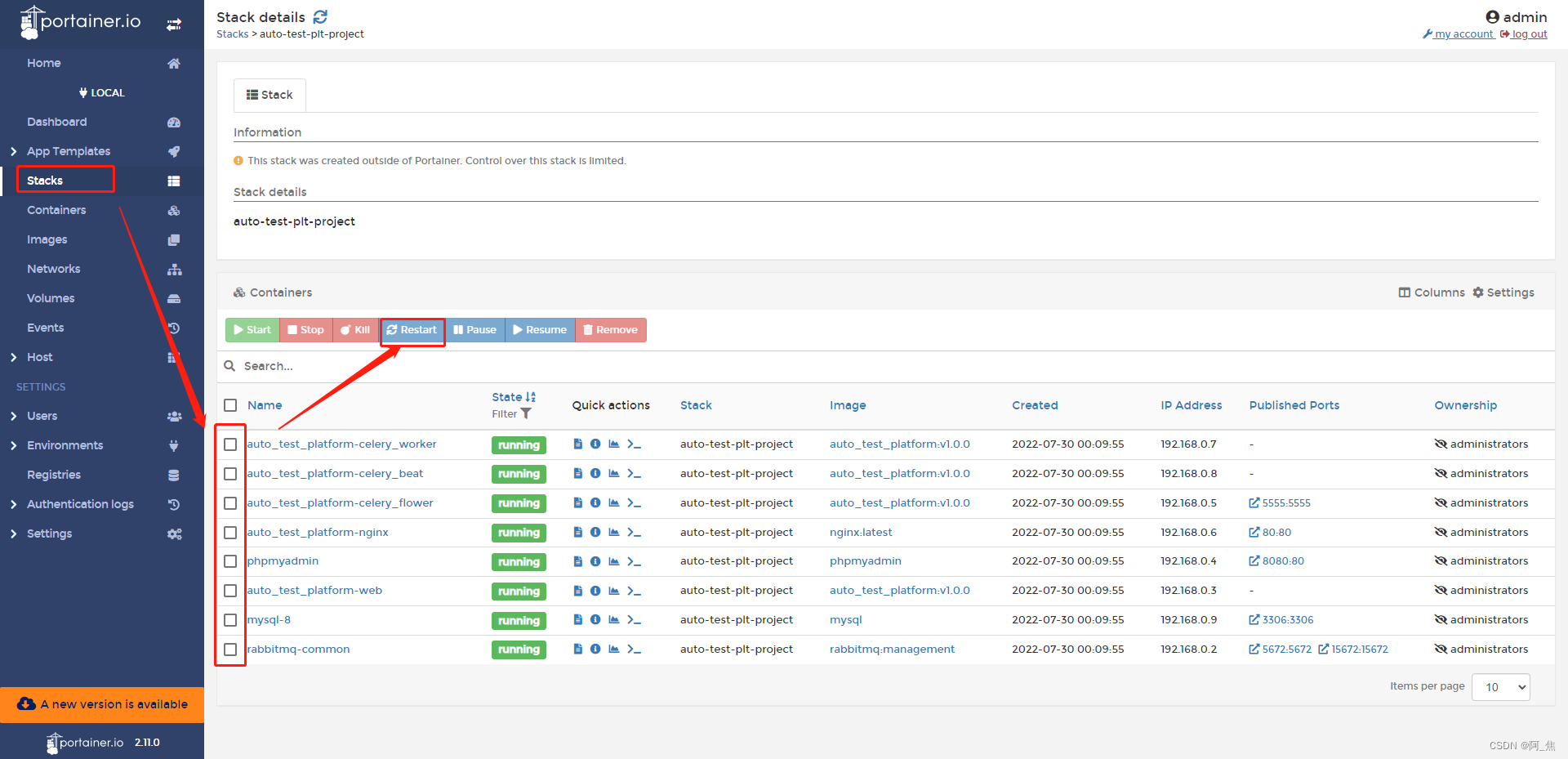Open published port 5555:5555 link

tap(1280, 503)
